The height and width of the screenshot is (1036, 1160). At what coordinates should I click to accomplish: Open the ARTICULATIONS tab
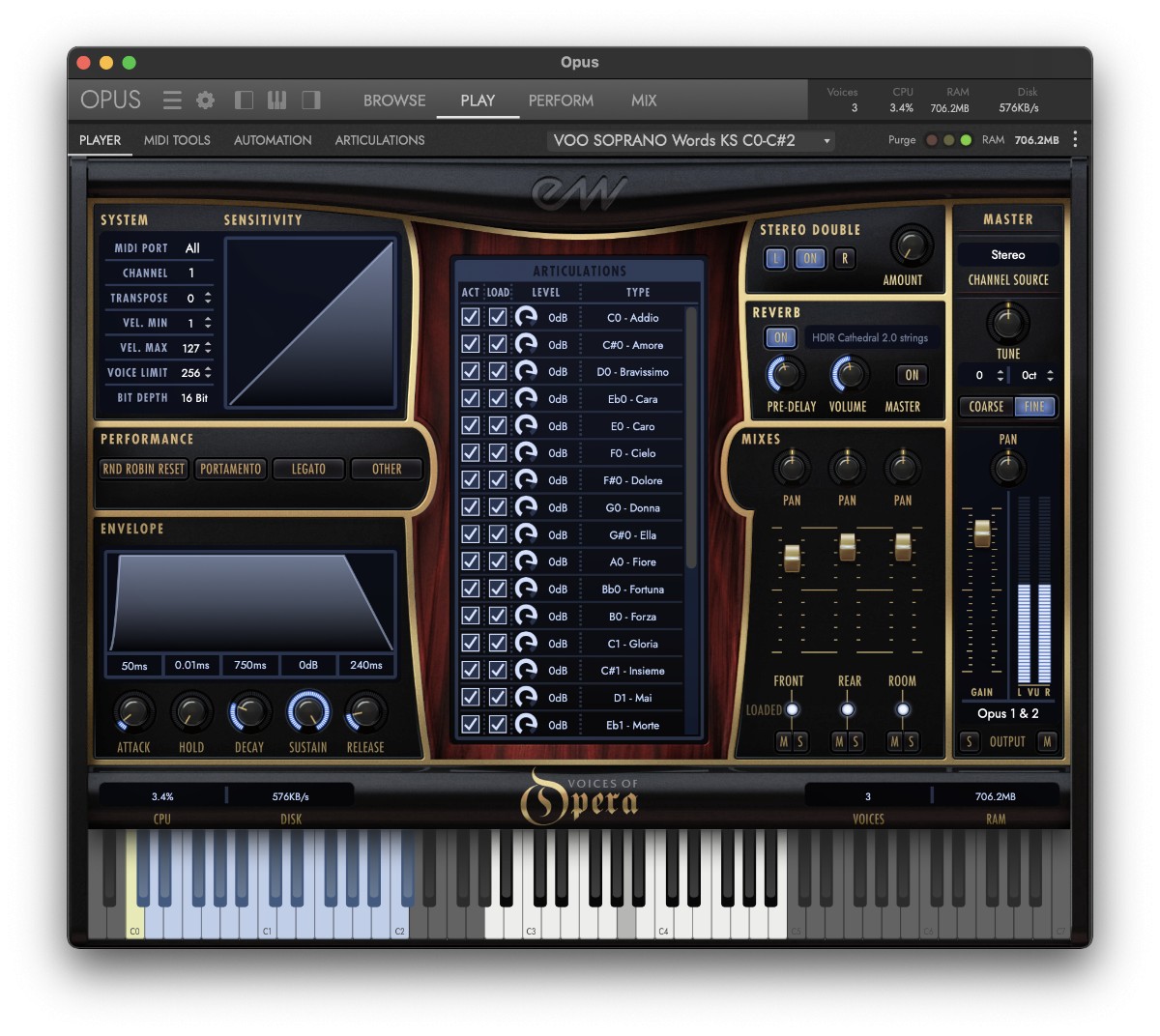click(380, 140)
